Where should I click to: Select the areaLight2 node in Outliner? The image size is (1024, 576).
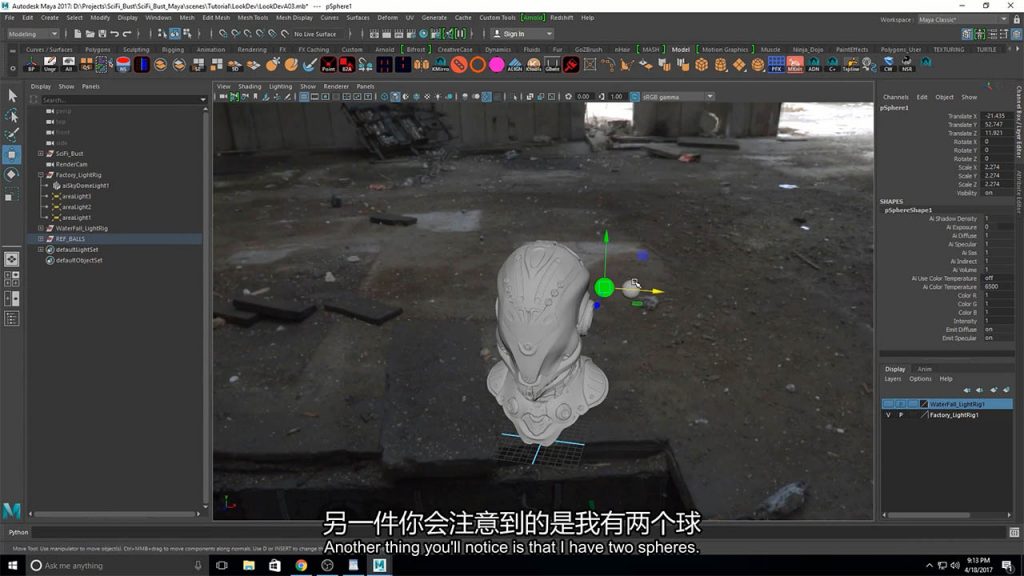pyautogui.click(x=76, y=207)
